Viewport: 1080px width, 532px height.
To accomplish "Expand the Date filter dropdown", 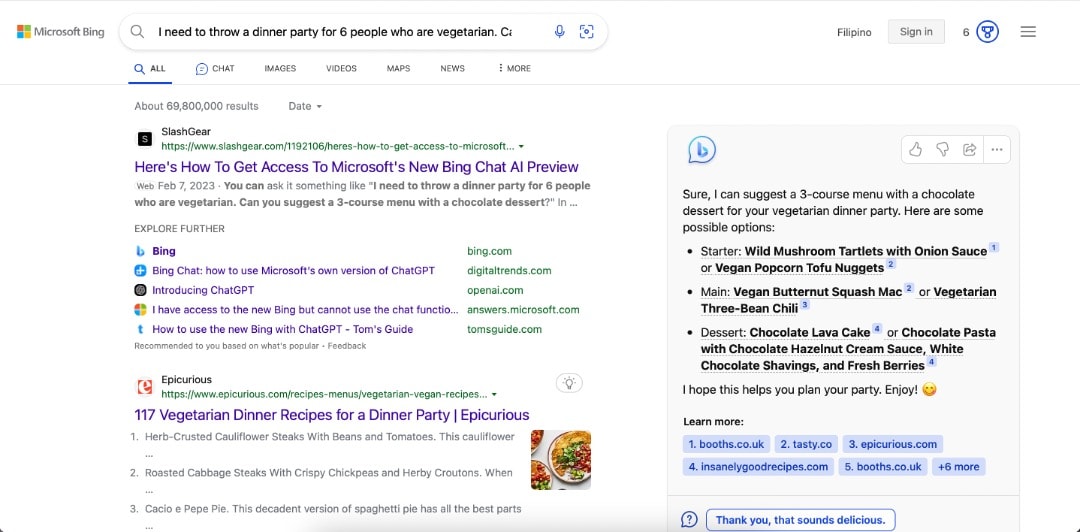I will (x=306, y=106).
